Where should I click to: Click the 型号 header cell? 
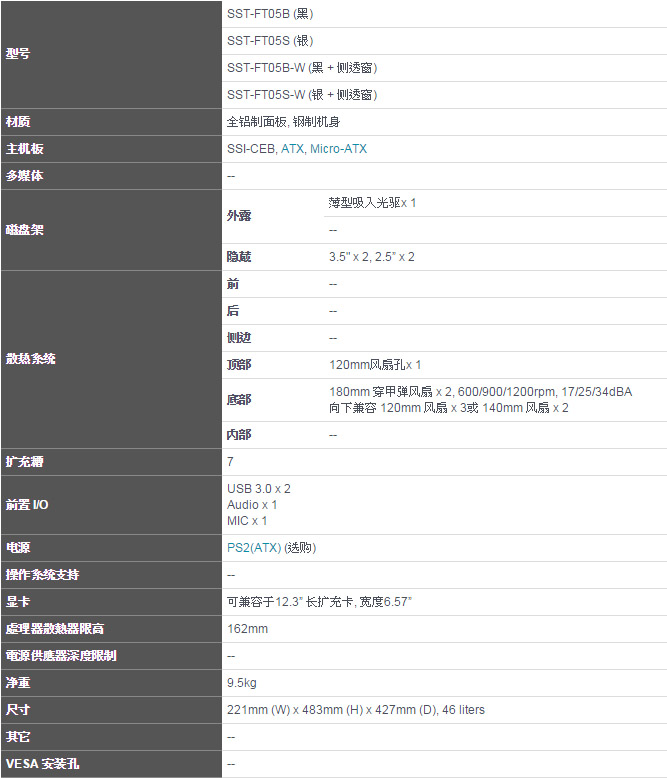pos(111,54)
